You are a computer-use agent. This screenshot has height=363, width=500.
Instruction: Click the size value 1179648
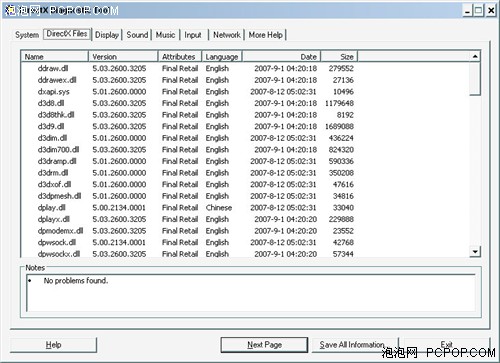[x=339, y=103]
